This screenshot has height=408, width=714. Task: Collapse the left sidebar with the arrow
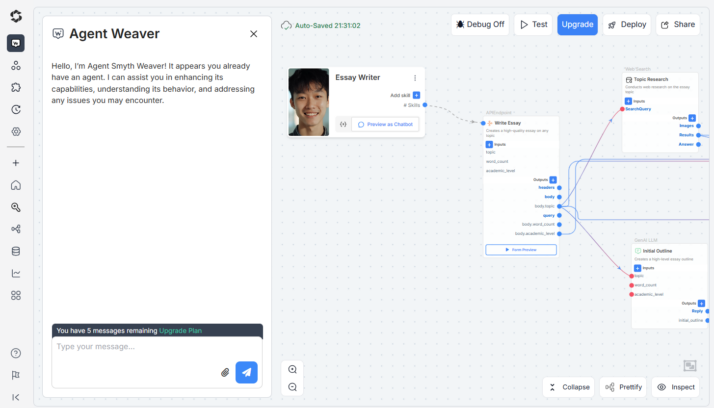click(16, 397)
